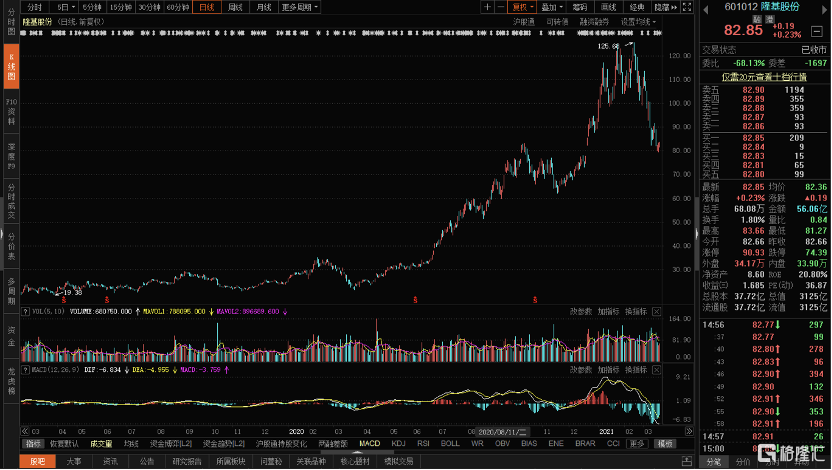
Task: Switch to the 公告 tab at the bottom
Action: click(x=147, y=461)
